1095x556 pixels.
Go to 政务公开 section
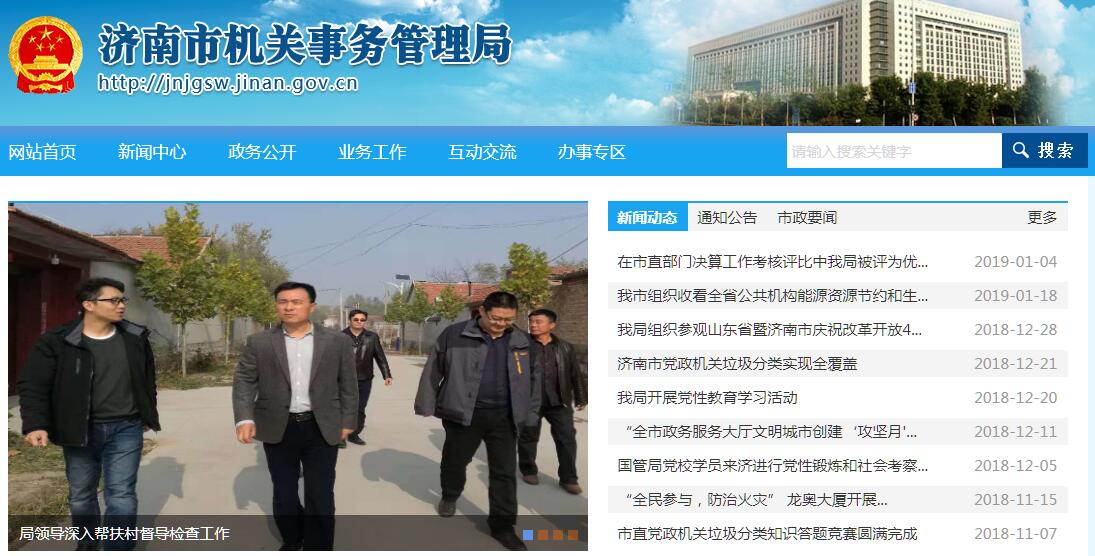263,152
